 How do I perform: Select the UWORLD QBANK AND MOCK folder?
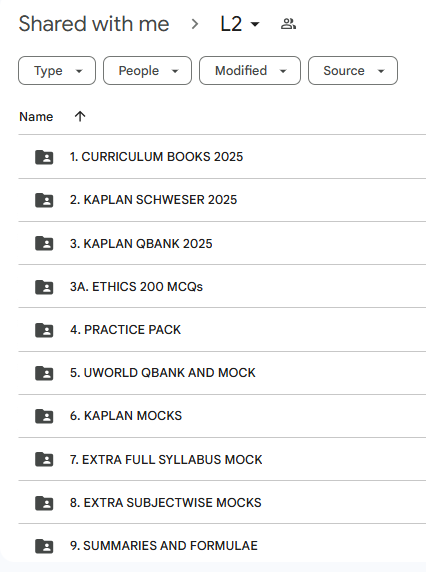(222, 373)
